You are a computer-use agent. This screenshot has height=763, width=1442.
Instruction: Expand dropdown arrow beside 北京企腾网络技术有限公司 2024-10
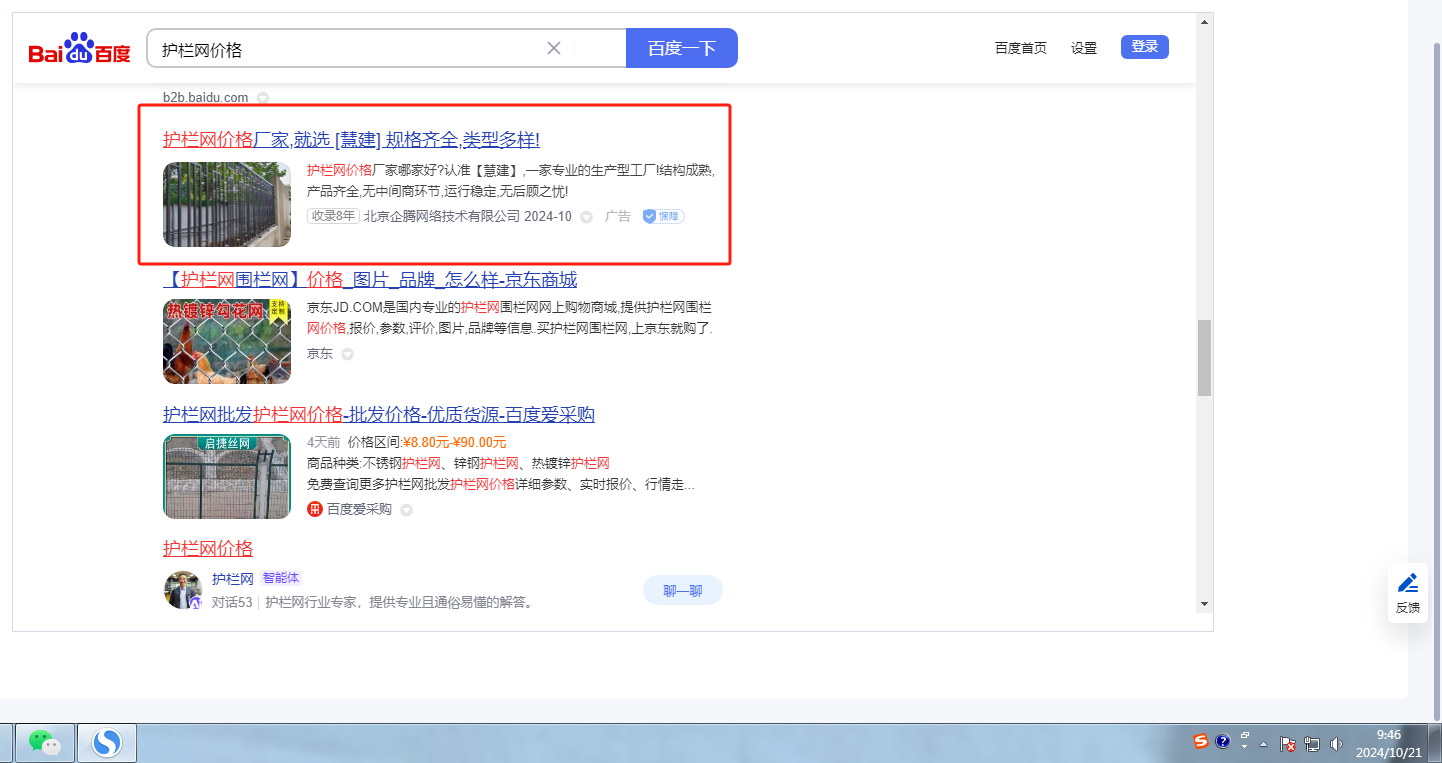click(x=587, y=217)
